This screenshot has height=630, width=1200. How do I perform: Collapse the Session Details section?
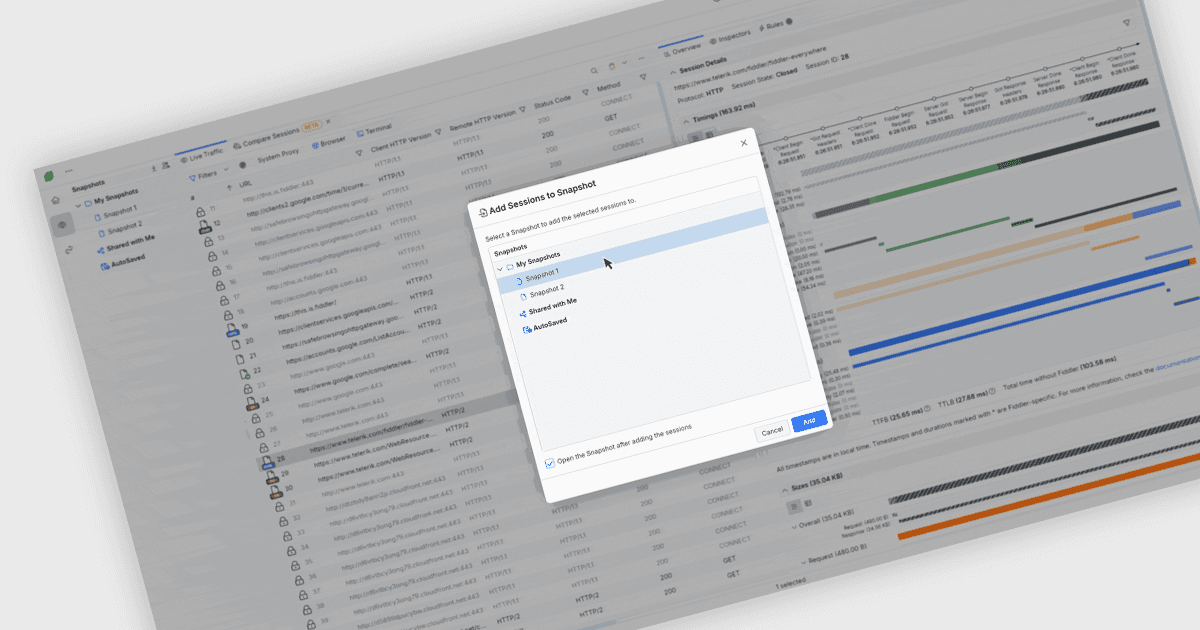672,73
